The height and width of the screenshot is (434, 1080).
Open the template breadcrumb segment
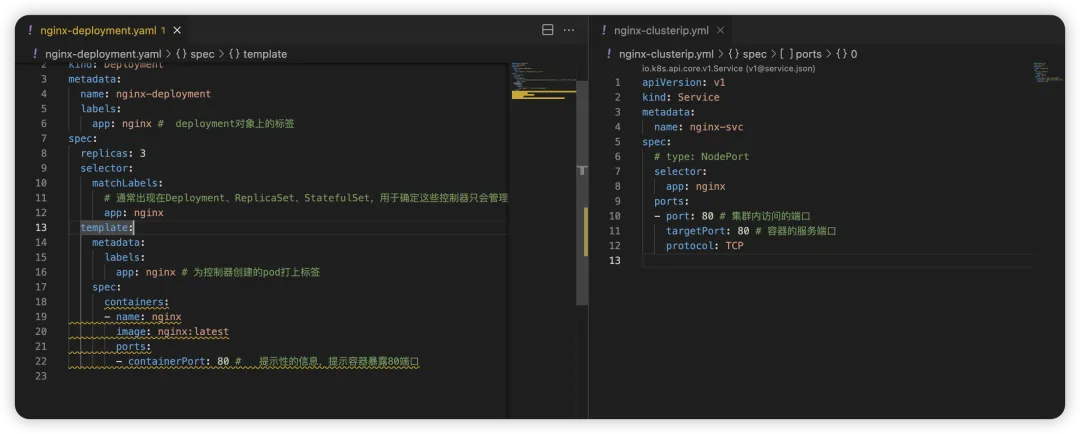(257, 54)
